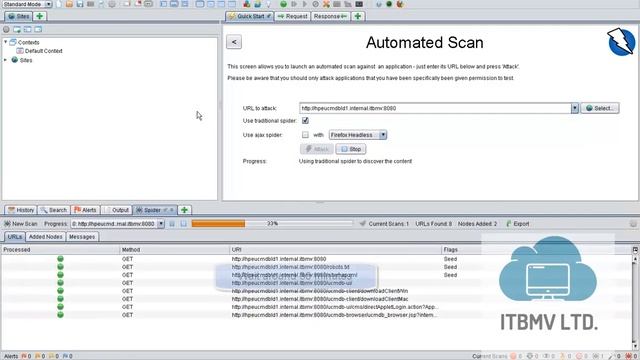This screenshot has height=360, width=640.
Task: Switch to the Request tab
Action: click(292, 16)
